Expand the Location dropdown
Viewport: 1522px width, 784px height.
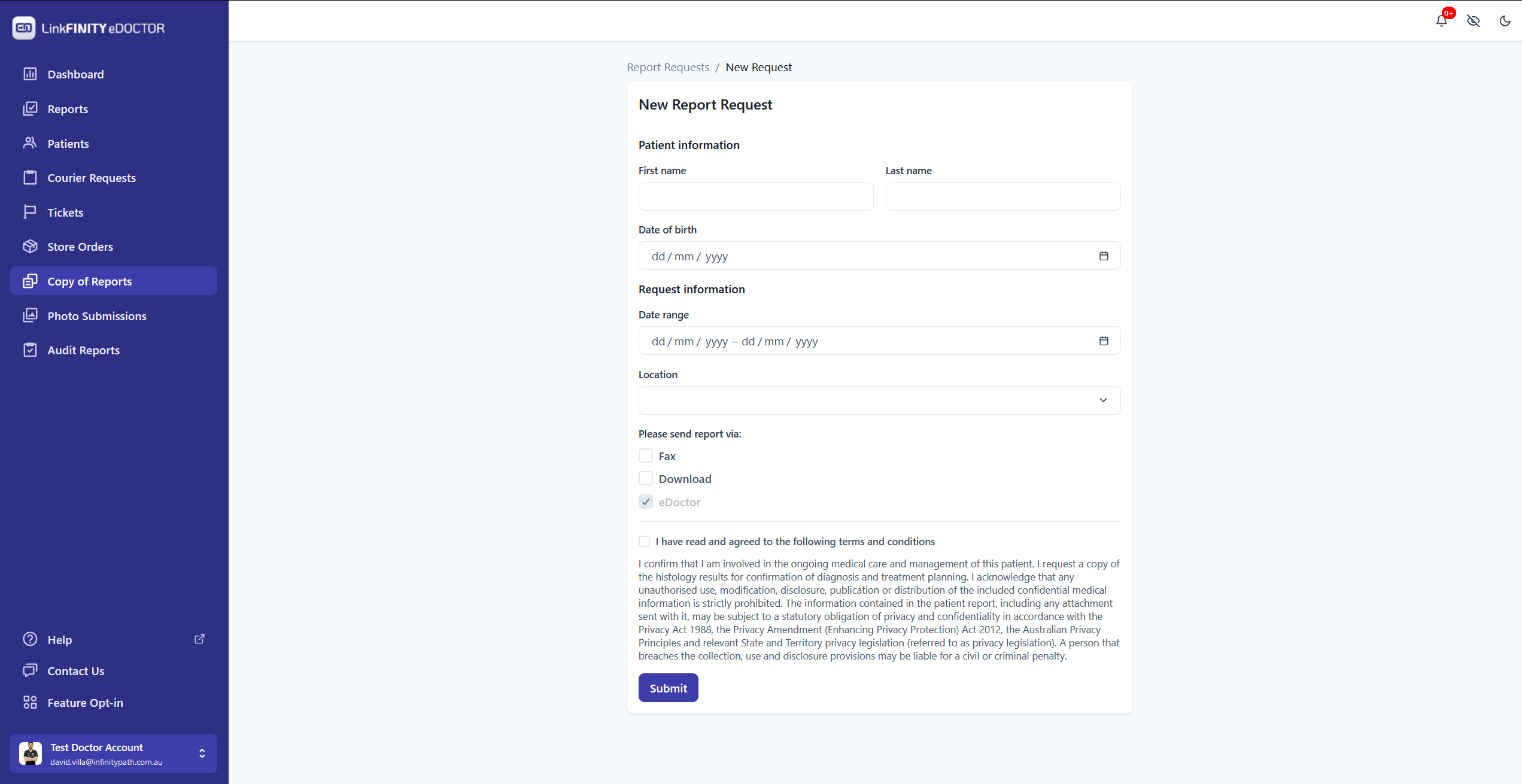pyautogui.click(x=879, y=400)
